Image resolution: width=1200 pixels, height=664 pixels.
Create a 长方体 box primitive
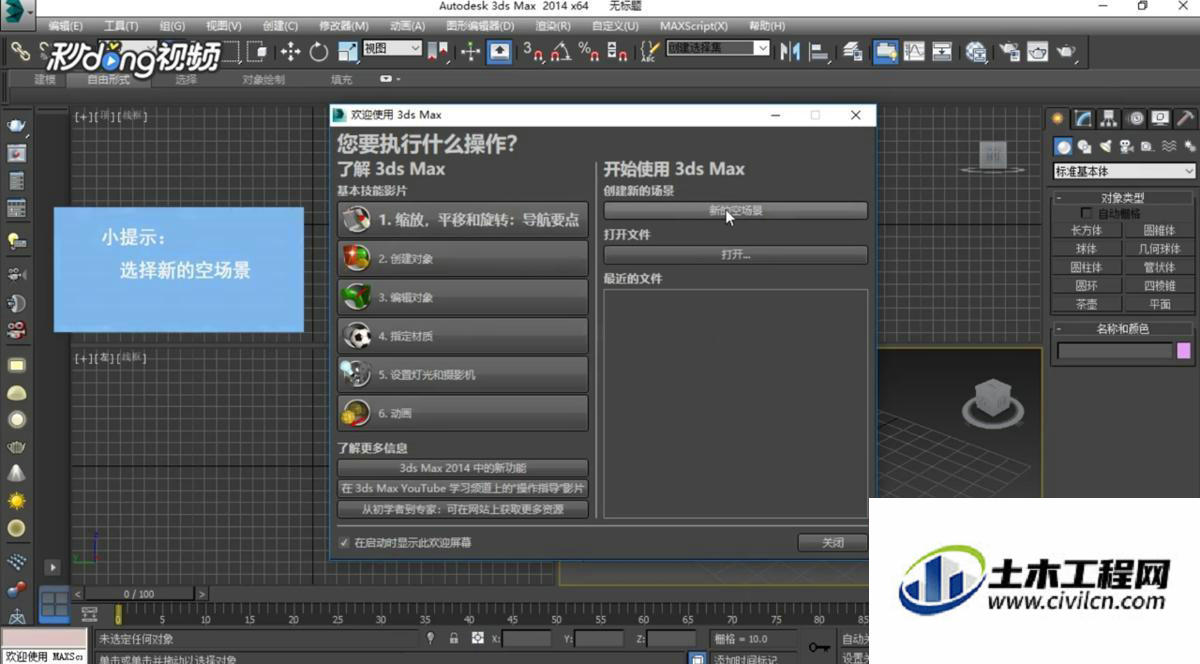(x=1086, y=230)
